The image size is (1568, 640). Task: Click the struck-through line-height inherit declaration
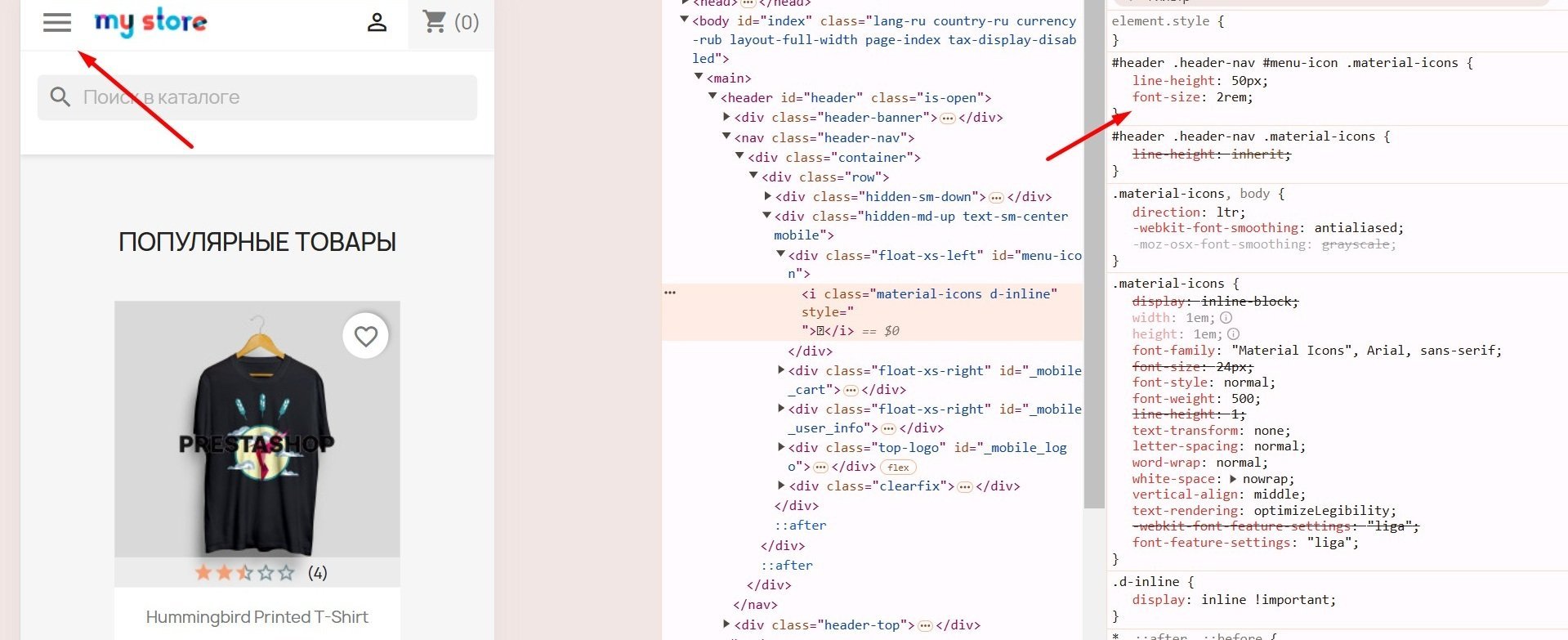pyautogui.click(x=1212, y=154)
